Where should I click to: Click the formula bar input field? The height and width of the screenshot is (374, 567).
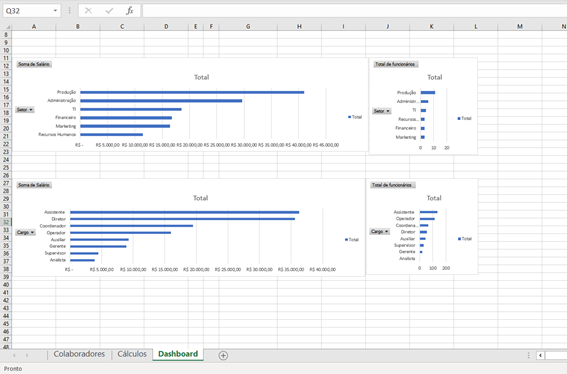[354, 11]
